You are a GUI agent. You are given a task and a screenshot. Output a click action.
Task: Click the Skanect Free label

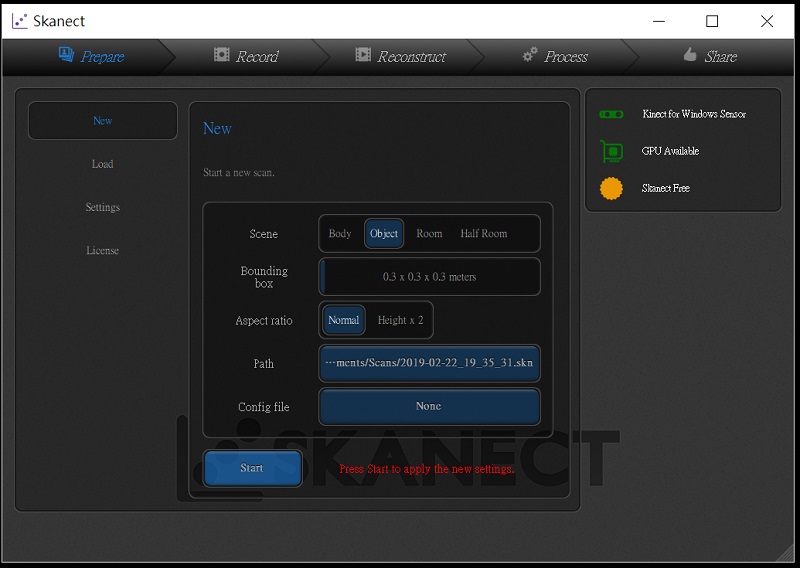pos(666,188)
